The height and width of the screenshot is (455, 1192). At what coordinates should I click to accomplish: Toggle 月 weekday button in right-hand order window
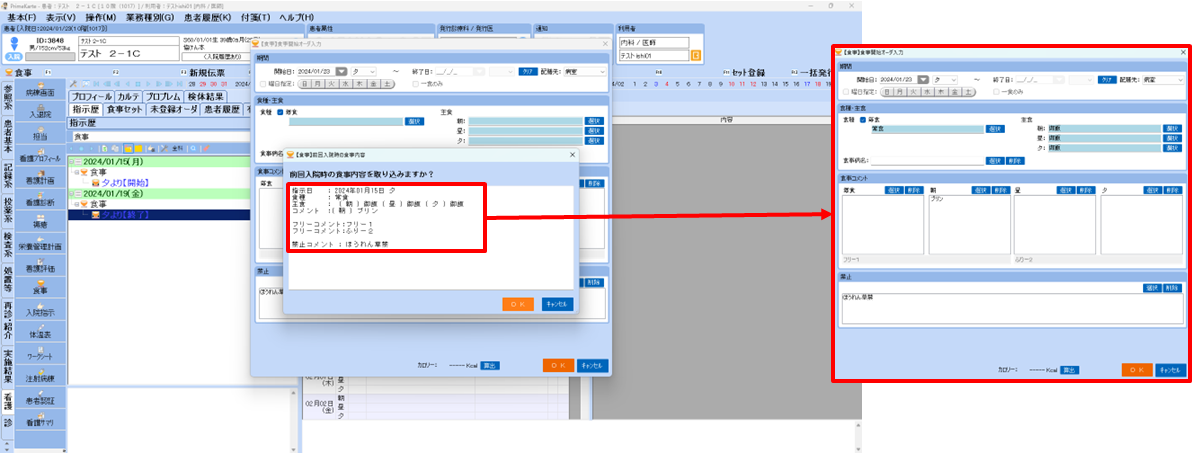pyautogui.click(x=899, y=91)
